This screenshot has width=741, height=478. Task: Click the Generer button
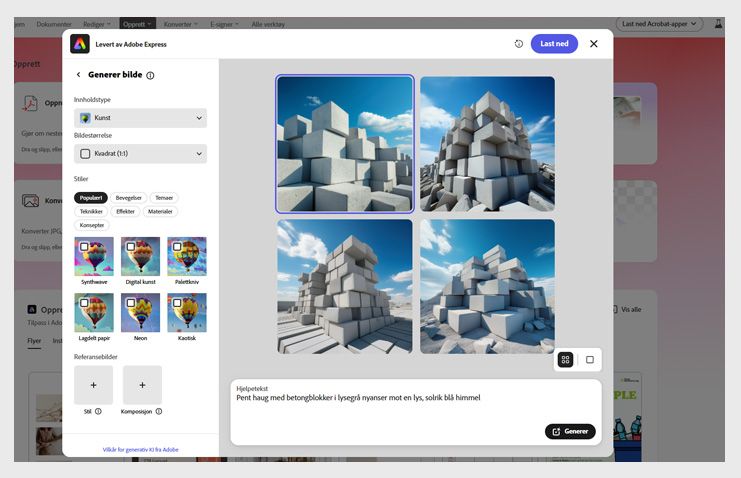(x=570, y=431)
